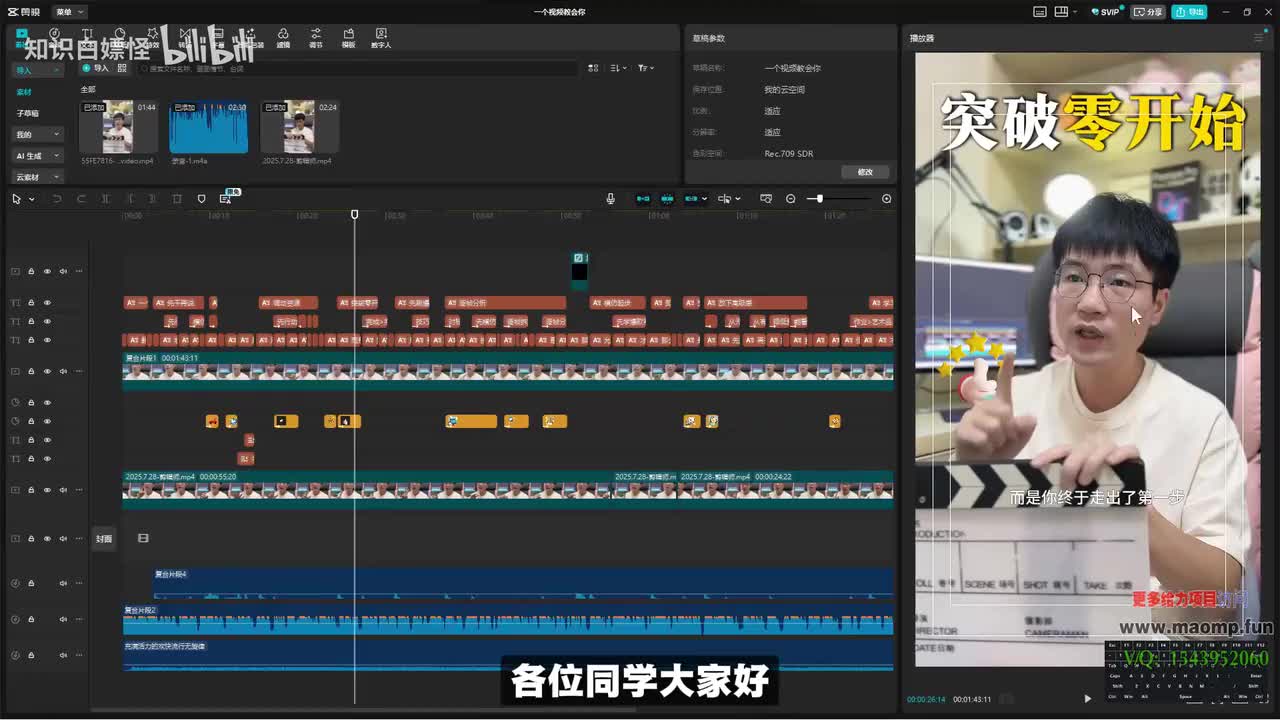Open the 模板 templates tab

click(x=348, y=38)
